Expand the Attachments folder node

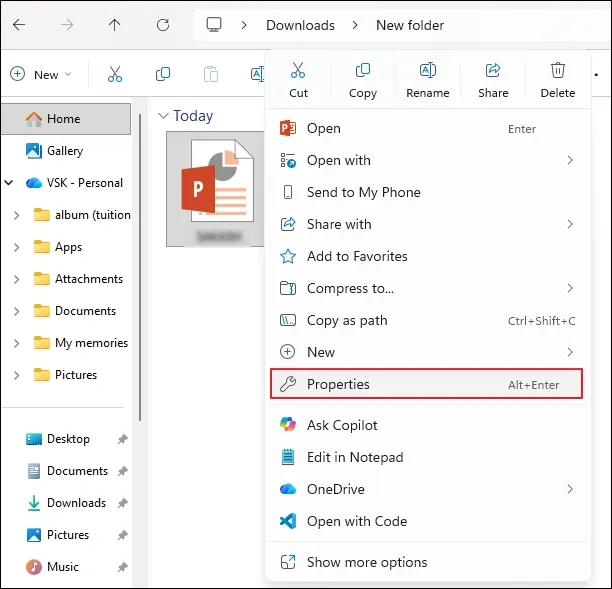pos(16,279)
